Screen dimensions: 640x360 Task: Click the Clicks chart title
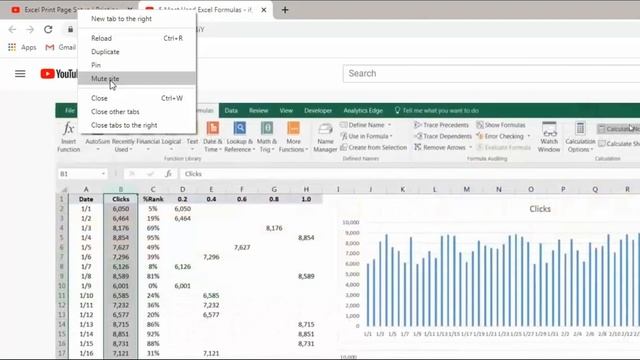(x=540, y=209)
